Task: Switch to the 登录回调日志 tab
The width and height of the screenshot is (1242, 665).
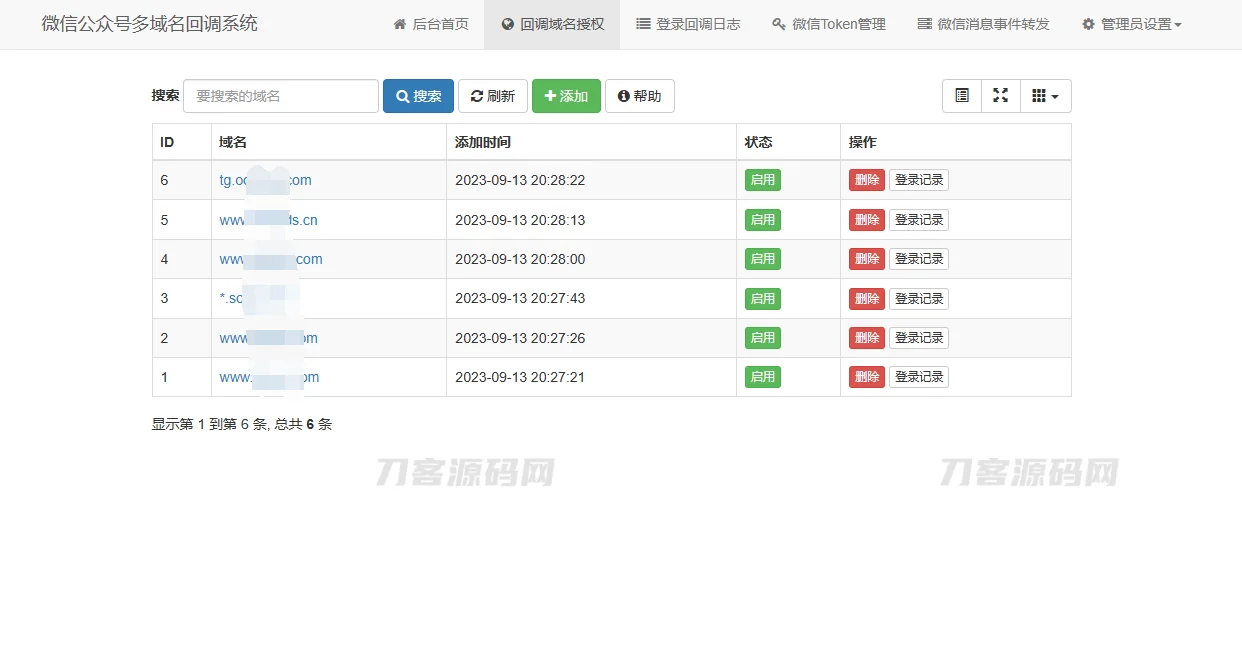Action: [x=686, y=25]
